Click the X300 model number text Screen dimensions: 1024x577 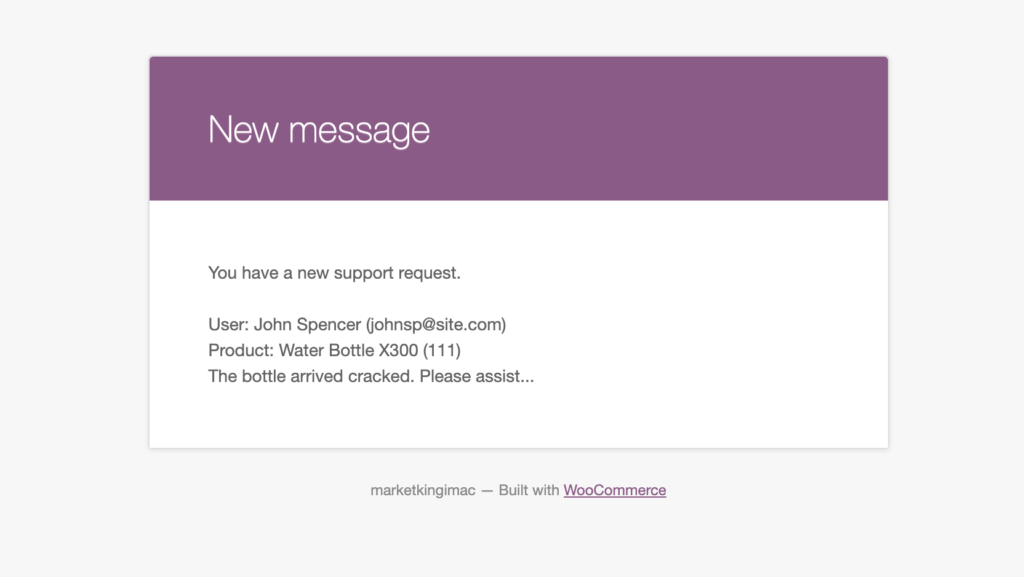click(x=398, y=351)
